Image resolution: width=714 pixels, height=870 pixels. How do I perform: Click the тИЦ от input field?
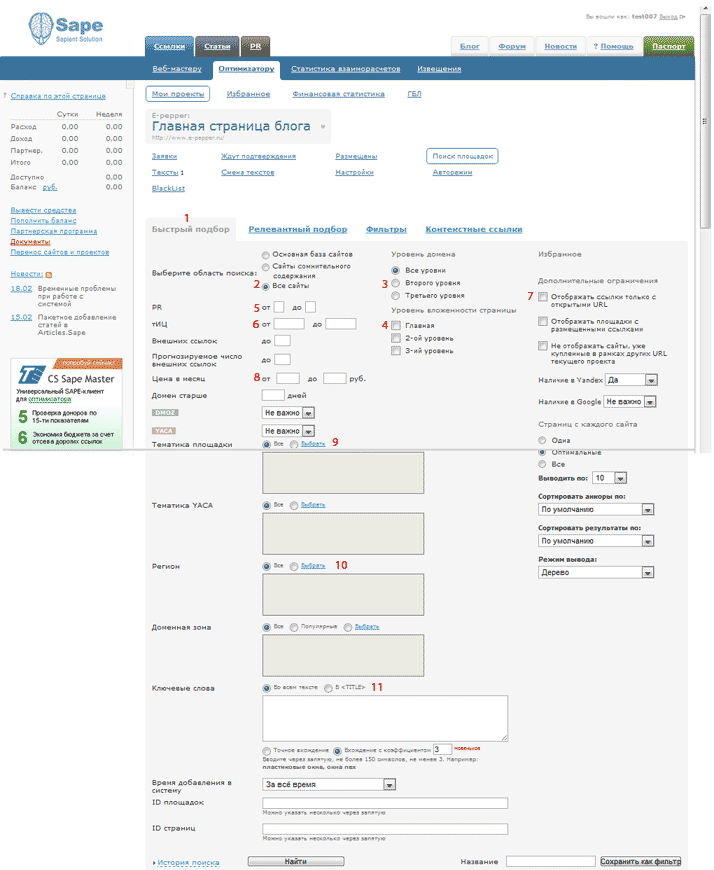(x=289, y=323)
